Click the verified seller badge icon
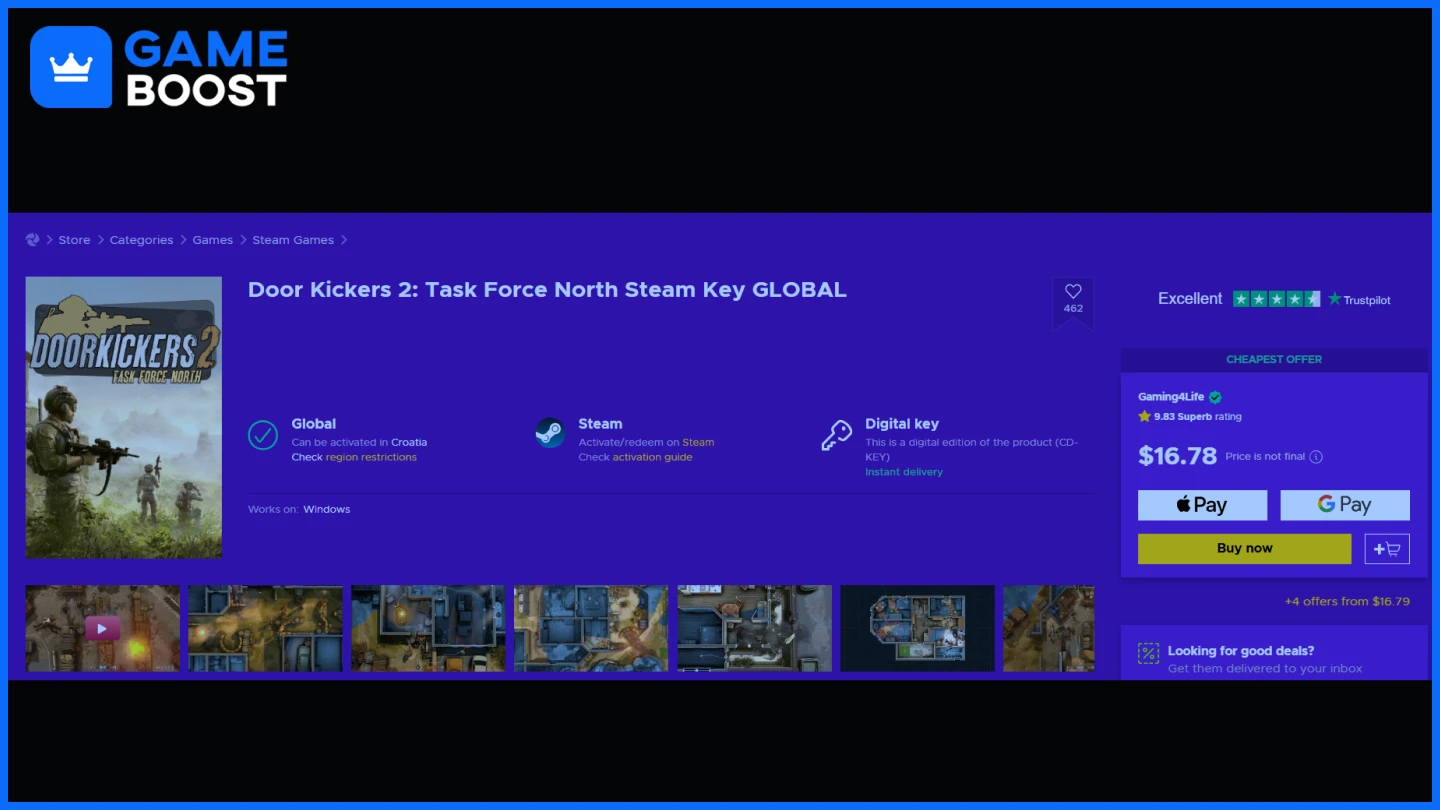Image resolution: width=1440 pixels, height=810 pixels. point(1215,397)
